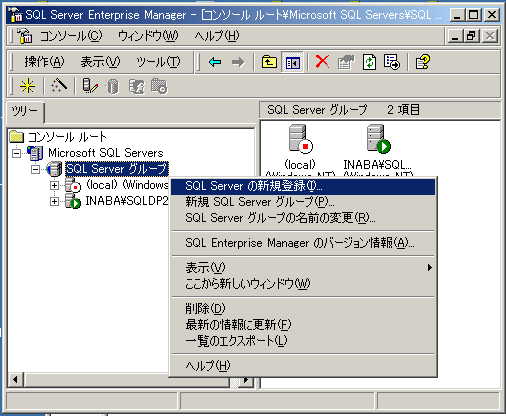The height and width of the screenshot is (416, 506).
Task: Choose ここから新しいウィンドウ(W) entry
Action: (303, 284)
